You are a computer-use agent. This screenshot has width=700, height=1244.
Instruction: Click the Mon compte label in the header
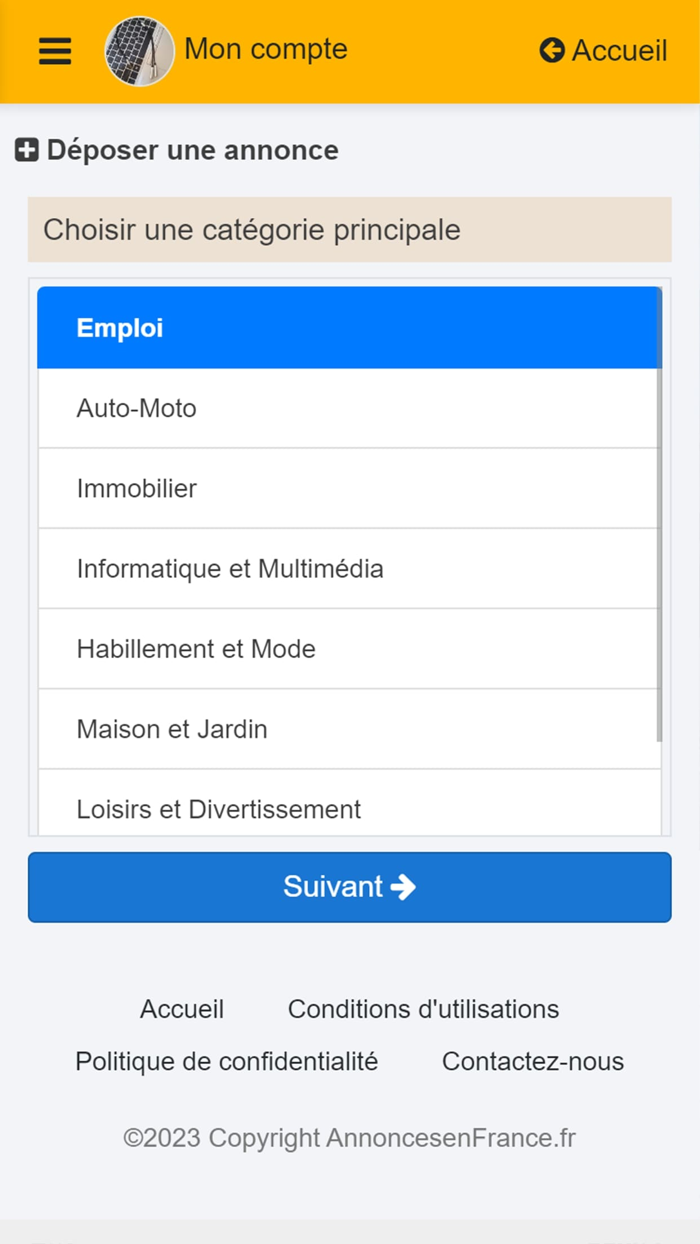pos(263,50)
